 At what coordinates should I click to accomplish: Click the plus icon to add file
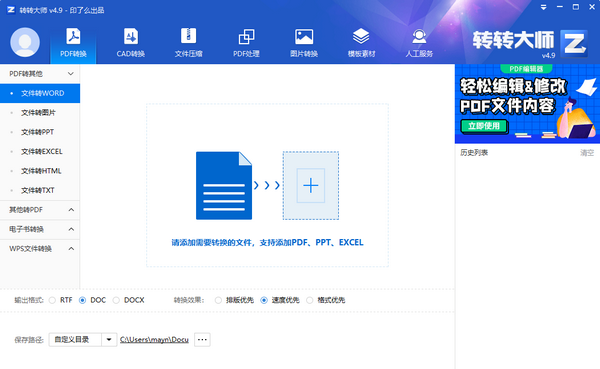pos(311,186)
